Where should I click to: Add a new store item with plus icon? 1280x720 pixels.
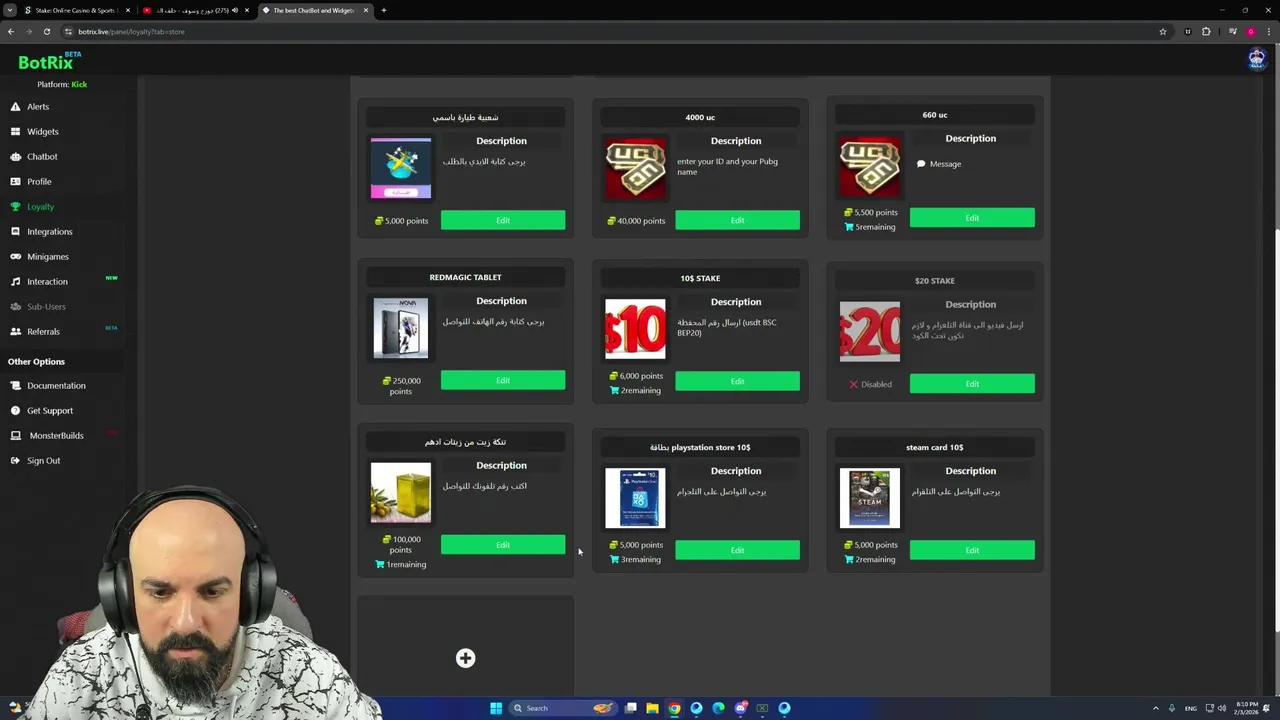click(465, 658)
